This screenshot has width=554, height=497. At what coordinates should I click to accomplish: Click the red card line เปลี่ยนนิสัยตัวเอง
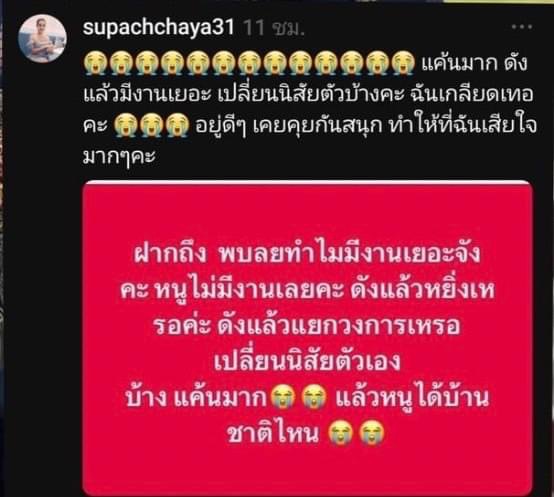pyautogui.click(x=307, y=361)
